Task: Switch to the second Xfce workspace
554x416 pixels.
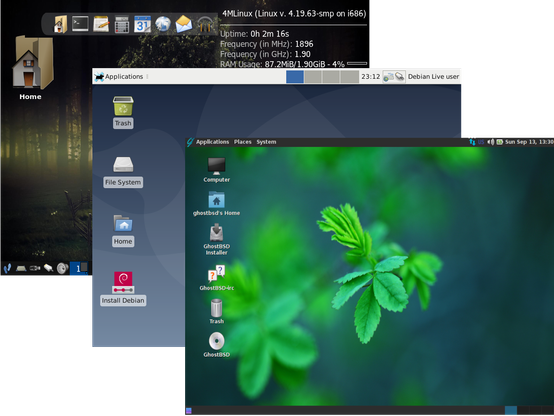Action: coord(313,77)
